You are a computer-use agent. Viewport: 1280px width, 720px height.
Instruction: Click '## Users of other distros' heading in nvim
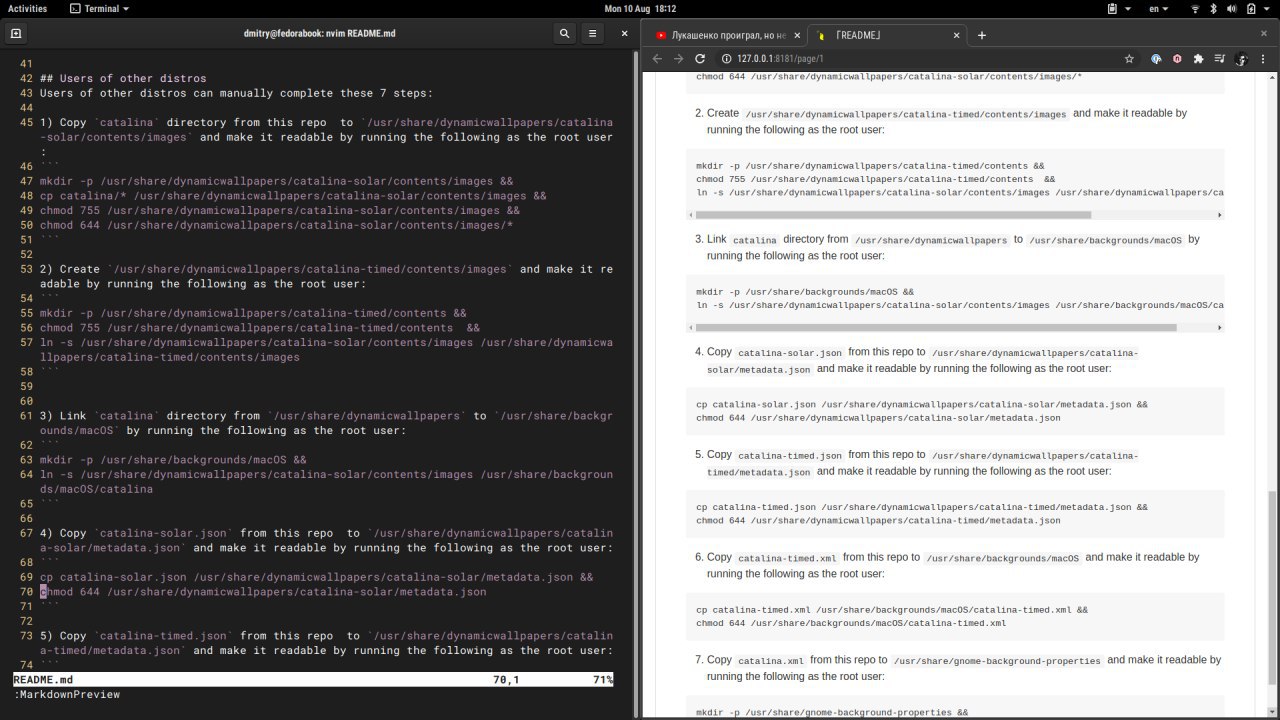coord(123,78)
